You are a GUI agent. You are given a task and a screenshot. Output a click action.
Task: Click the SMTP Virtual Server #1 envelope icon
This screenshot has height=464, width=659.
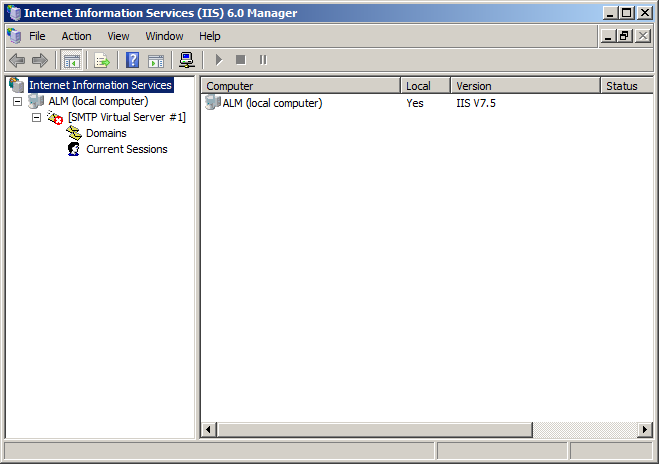[55, 117]
